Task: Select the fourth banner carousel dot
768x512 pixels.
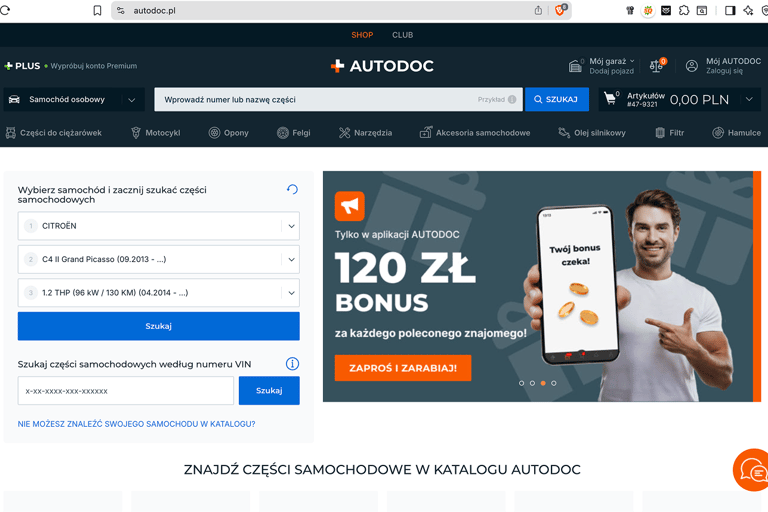Action: pyautogui.click(x=553, y=383)
